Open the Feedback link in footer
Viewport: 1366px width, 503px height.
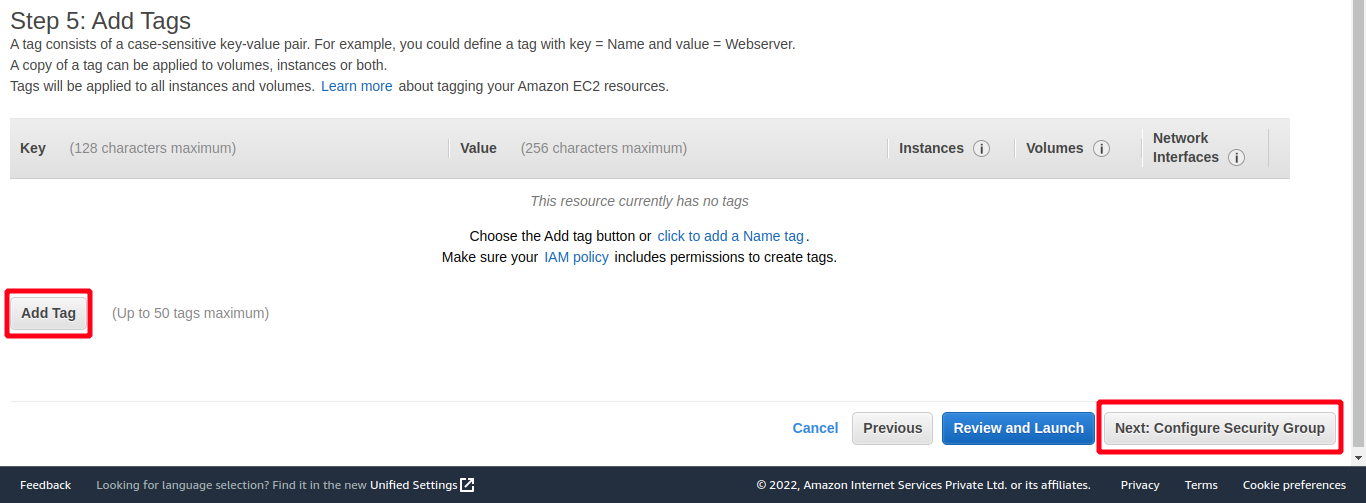click(x=45, y=485)
